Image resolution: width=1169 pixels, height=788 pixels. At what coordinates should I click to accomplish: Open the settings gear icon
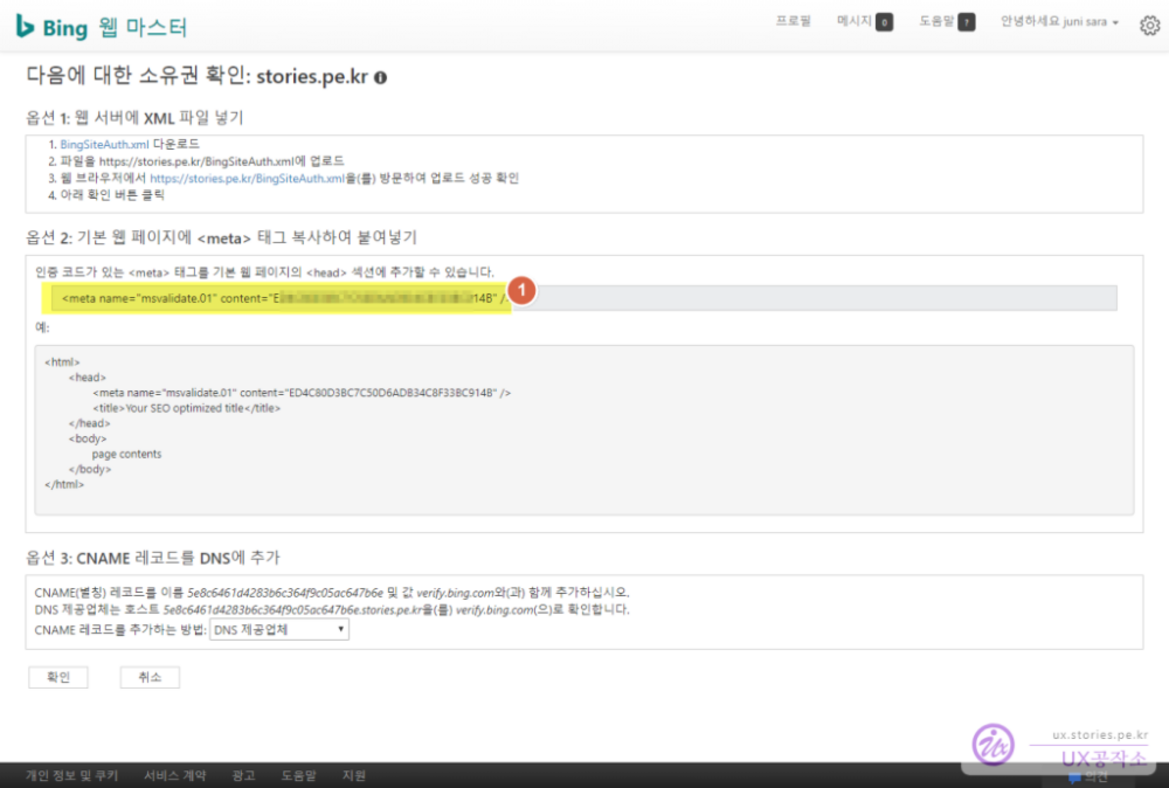coord(1149,25)
